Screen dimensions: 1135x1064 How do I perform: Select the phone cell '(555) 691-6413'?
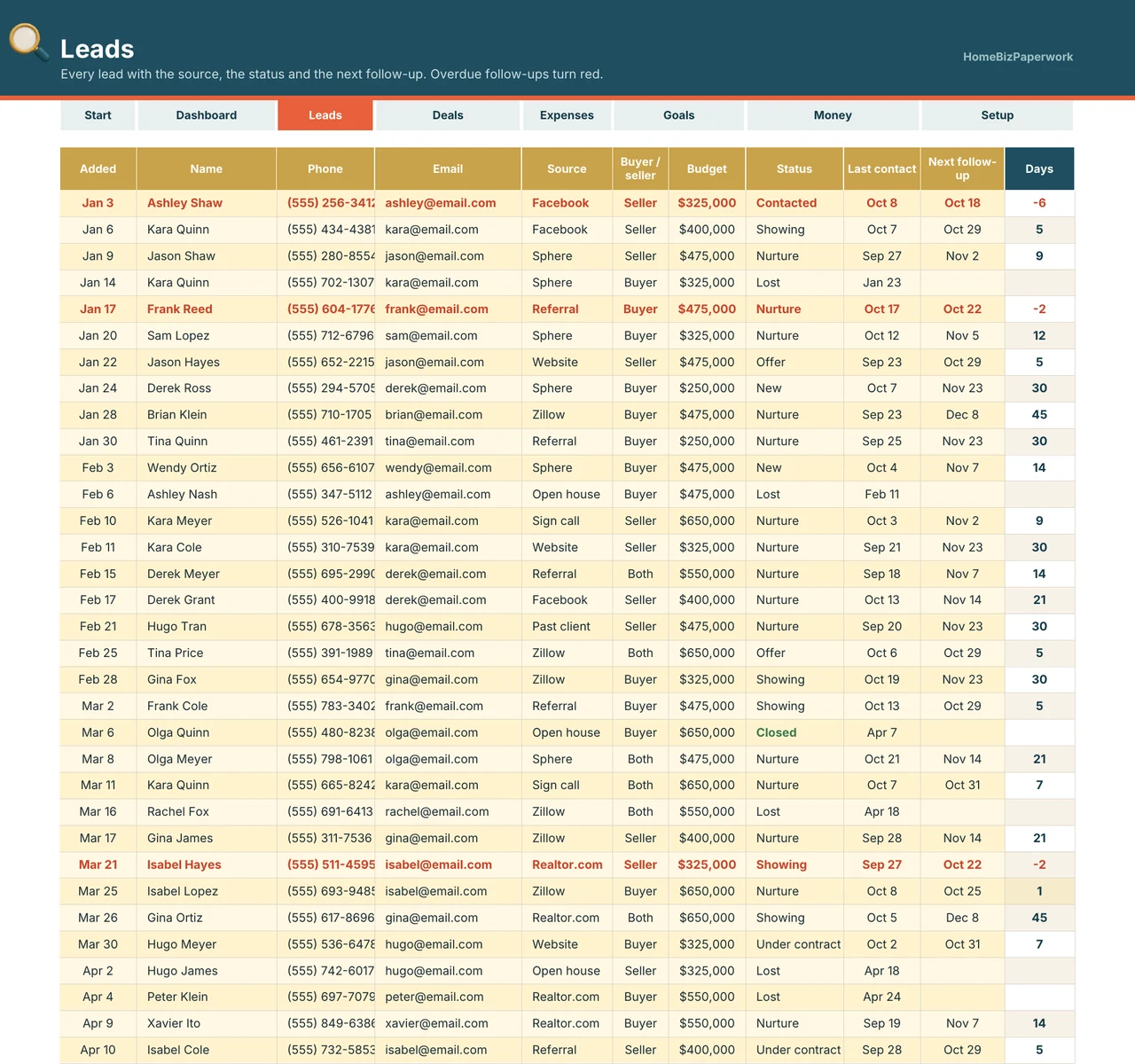tap(325, 811)
